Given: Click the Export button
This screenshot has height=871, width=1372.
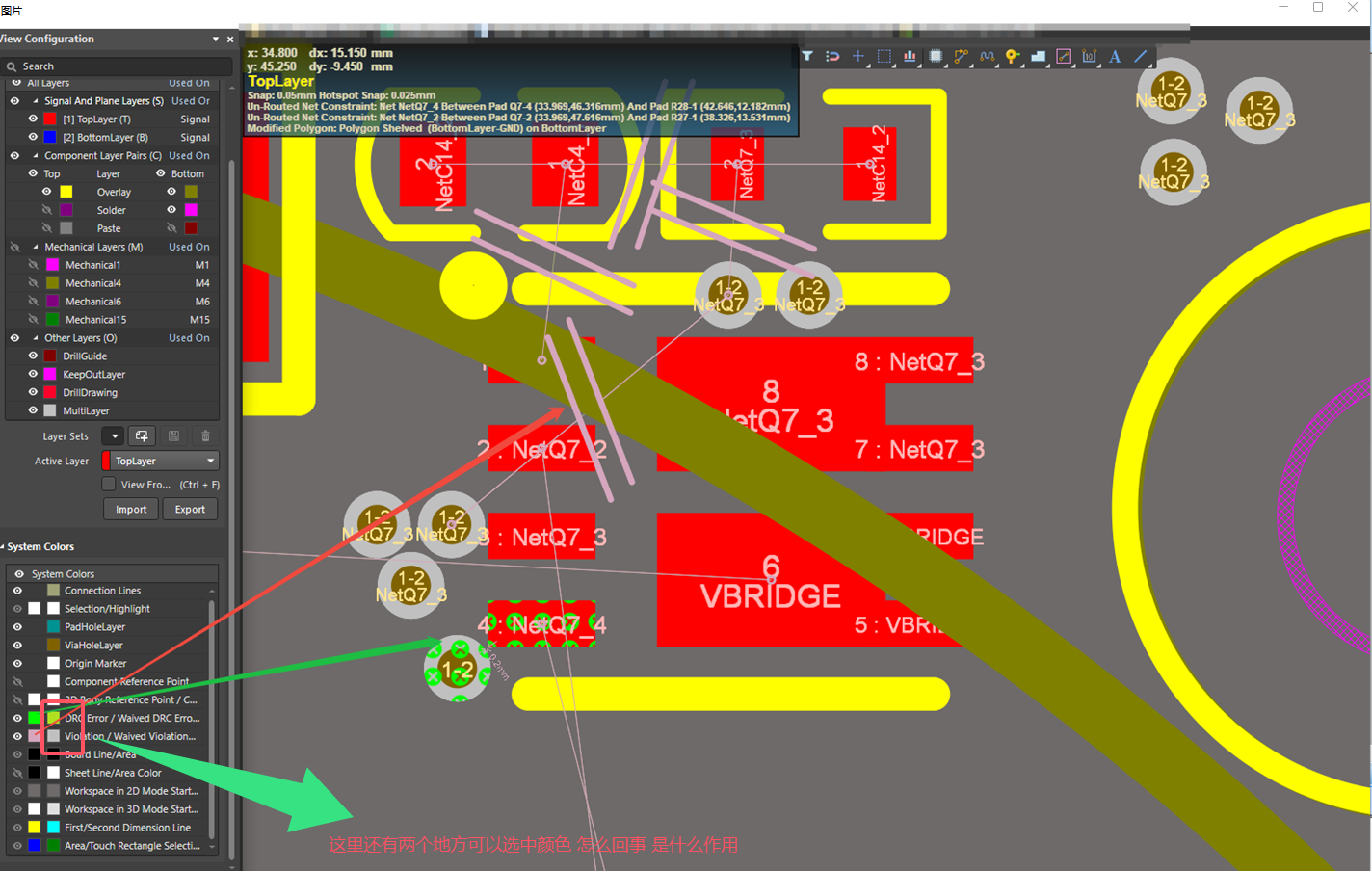Looking at the screenshot, I should click(x=190, y=510).
